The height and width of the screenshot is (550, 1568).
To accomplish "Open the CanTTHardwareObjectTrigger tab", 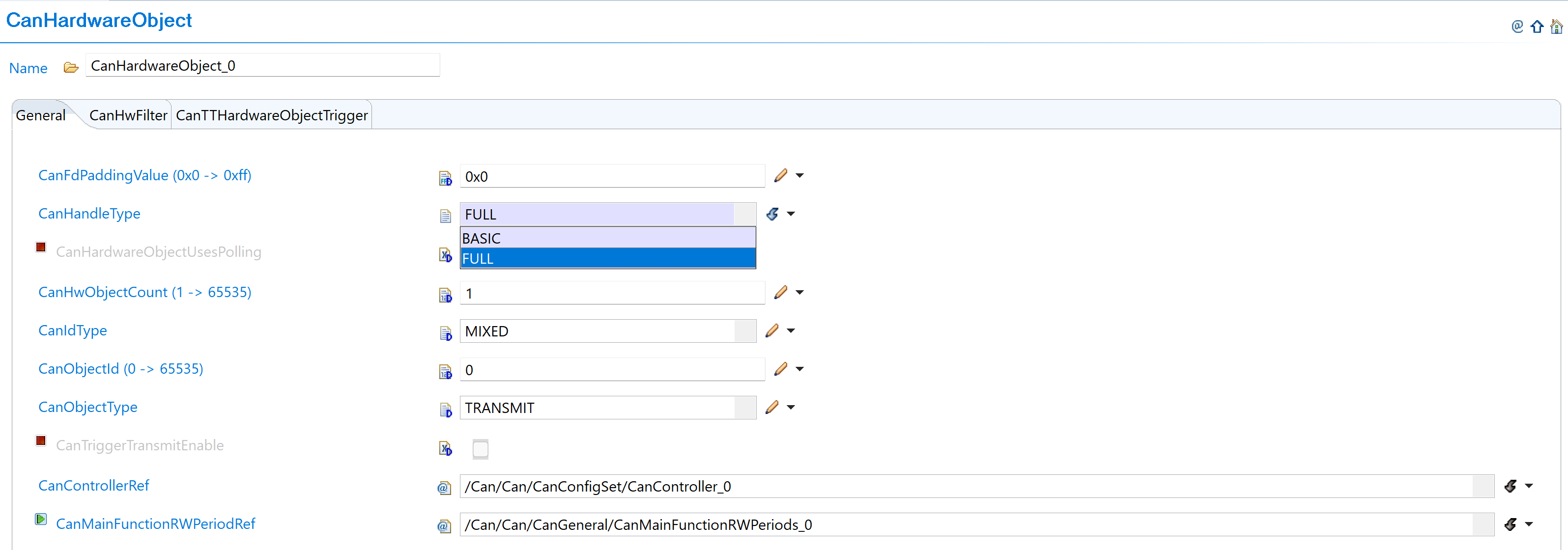I will [271, 115].
